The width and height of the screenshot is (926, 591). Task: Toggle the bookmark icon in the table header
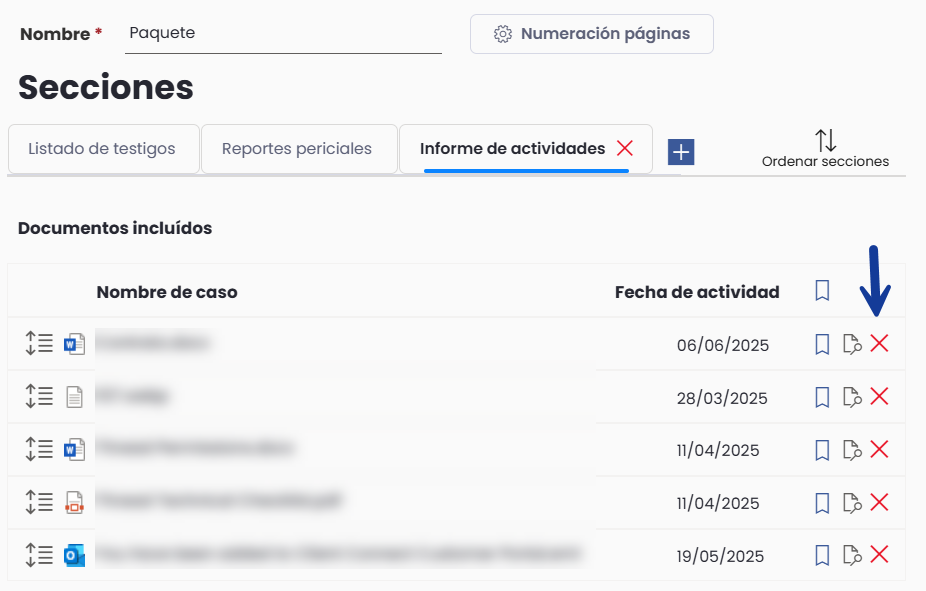(822, 290)
